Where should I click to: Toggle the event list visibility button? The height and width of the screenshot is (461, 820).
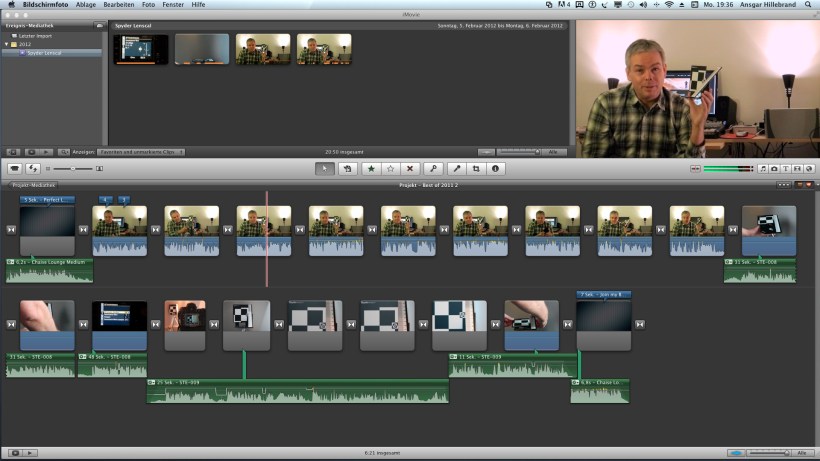[13, 152]
